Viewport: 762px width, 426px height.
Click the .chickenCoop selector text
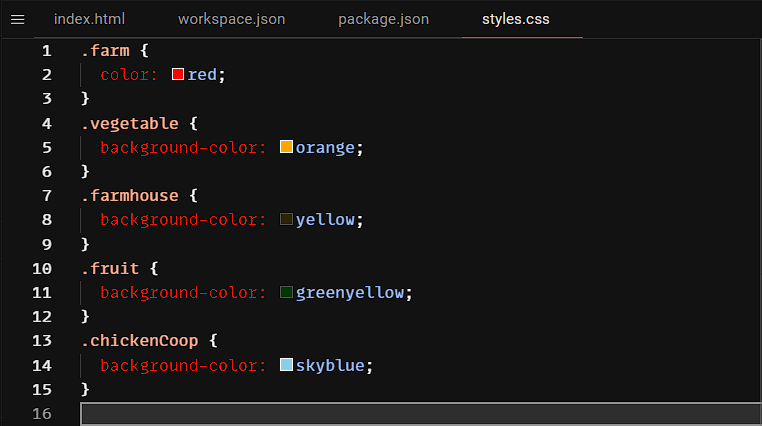139,341
